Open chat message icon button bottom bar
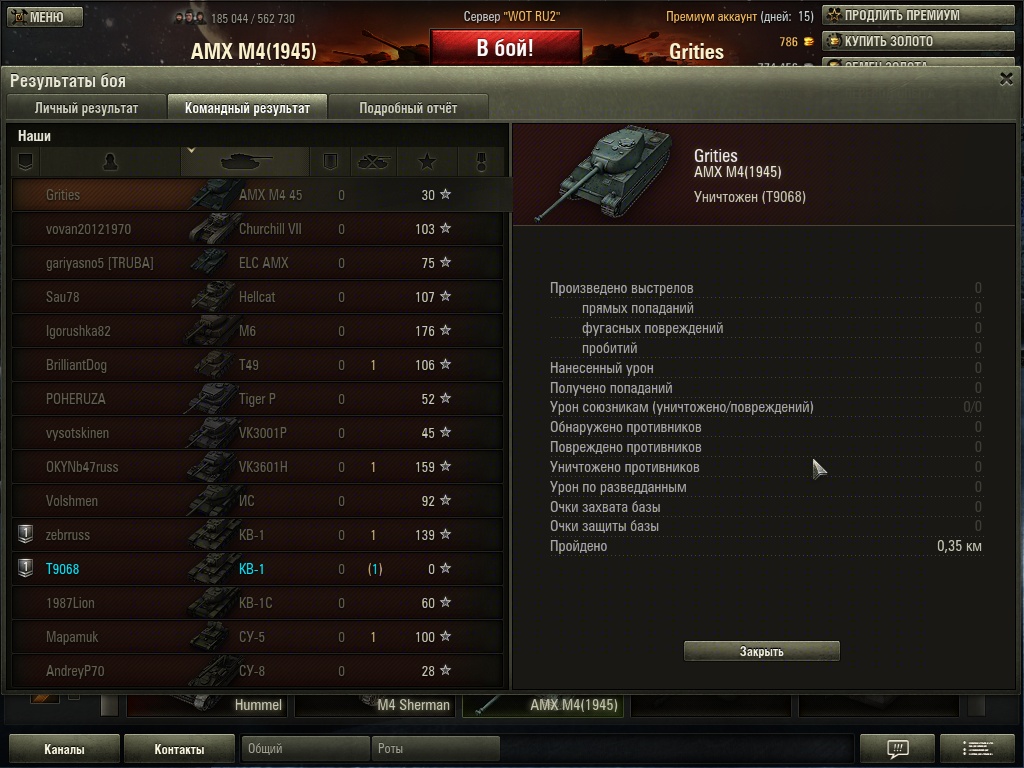The width and height of the screenshot is (1024, 768). pyautogui.click(x=897, y=748)
